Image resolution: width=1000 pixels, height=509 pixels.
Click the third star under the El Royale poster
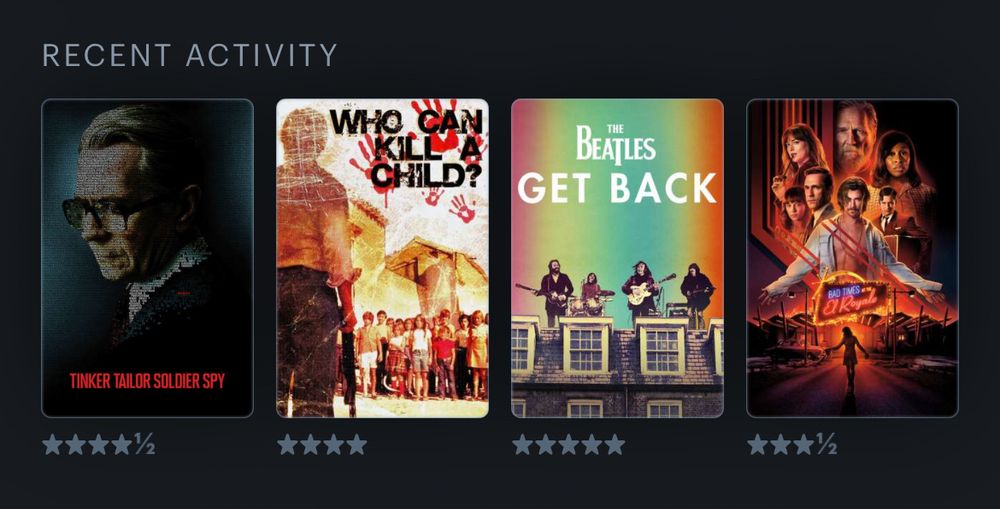click(x=804, y=445)
